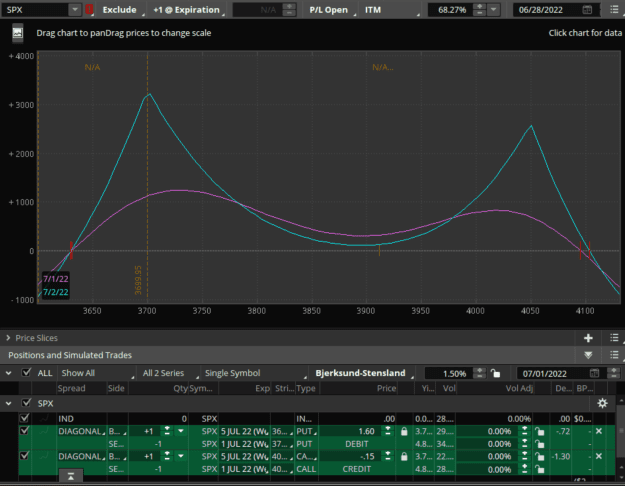
Task: Open the Positions and Simulated Trades list menu
Action: pyautogui.click(x=614, y=355)
